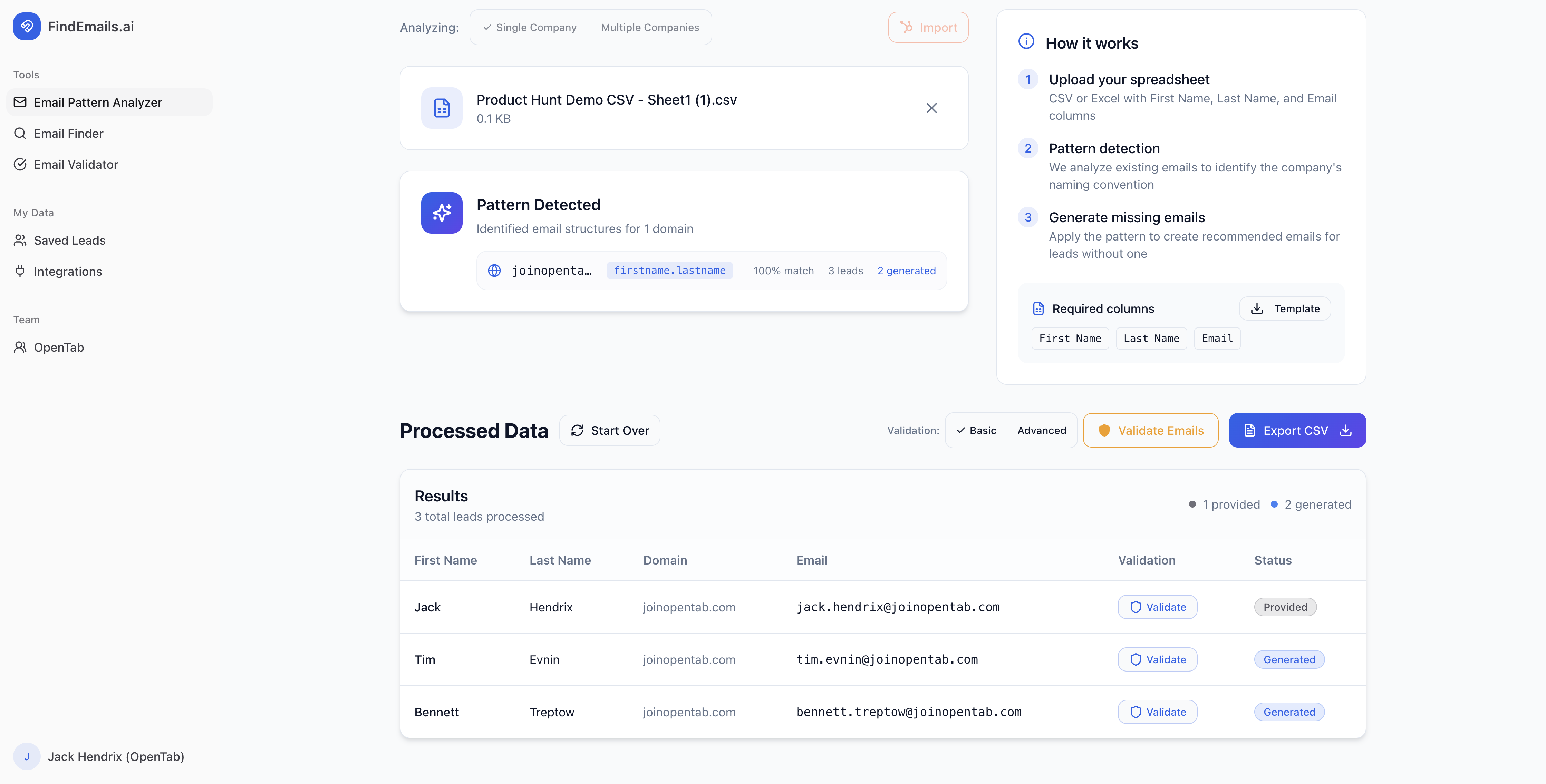
Task: Click Export CSV button
Action: click(1297, 430)
